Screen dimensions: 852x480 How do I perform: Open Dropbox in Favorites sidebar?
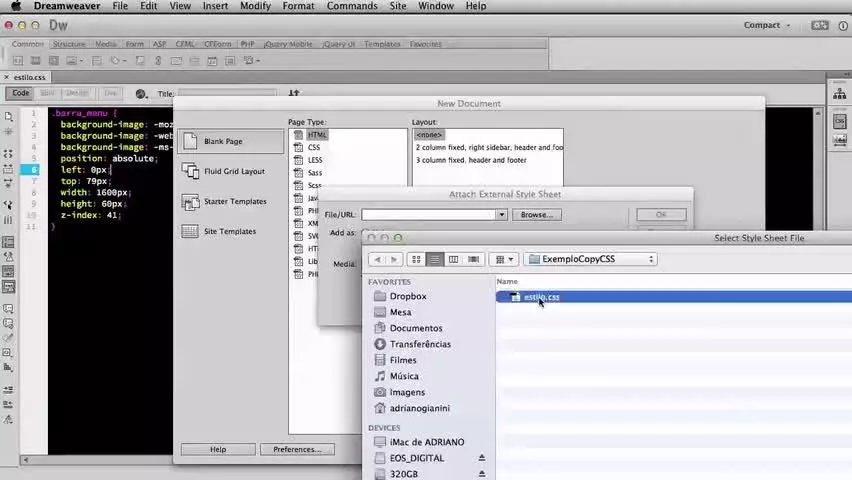pyautogui.click(x=408, y=296)
